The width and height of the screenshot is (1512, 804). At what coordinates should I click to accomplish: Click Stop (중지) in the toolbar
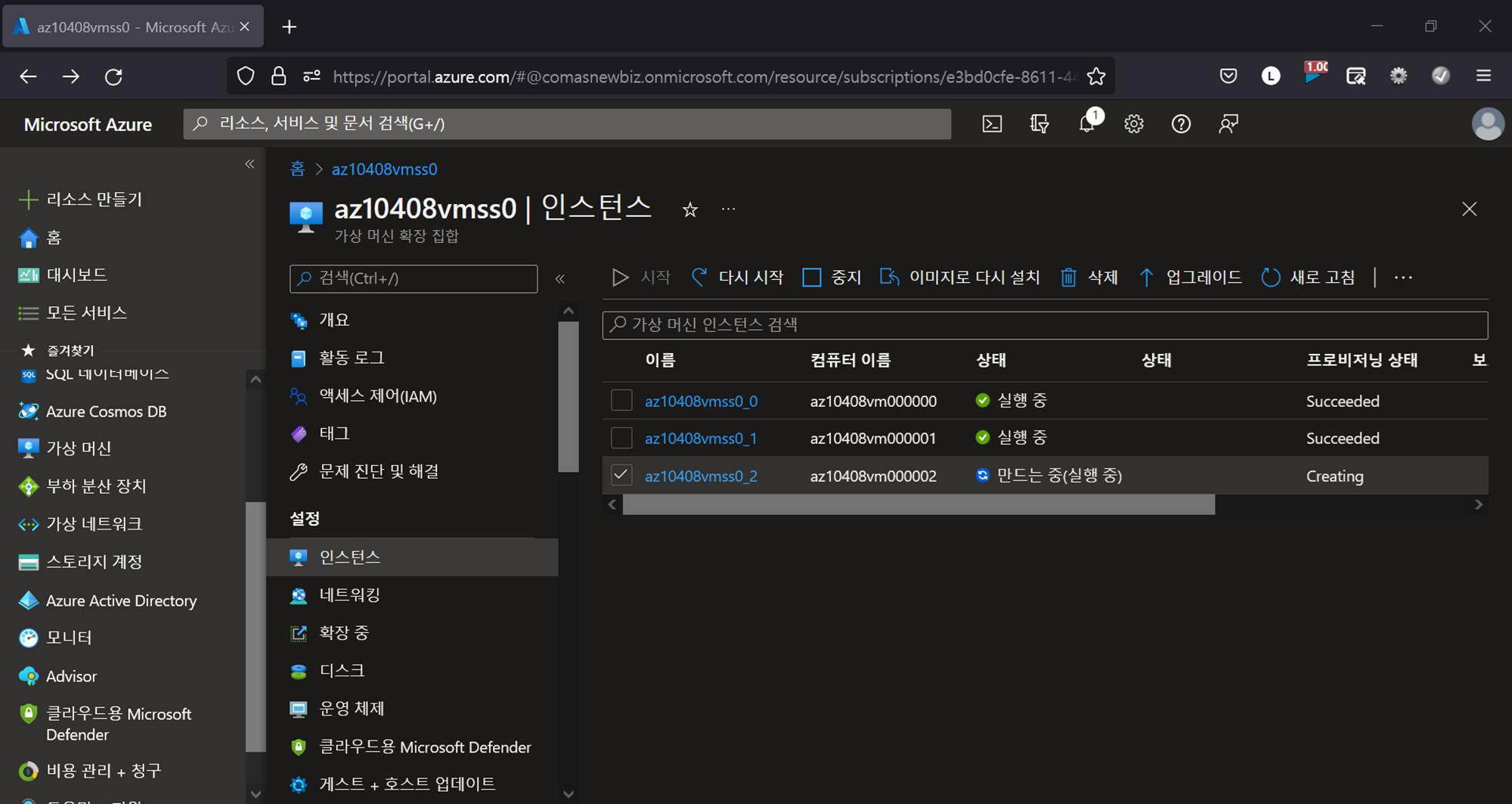(x=832, y=278)
